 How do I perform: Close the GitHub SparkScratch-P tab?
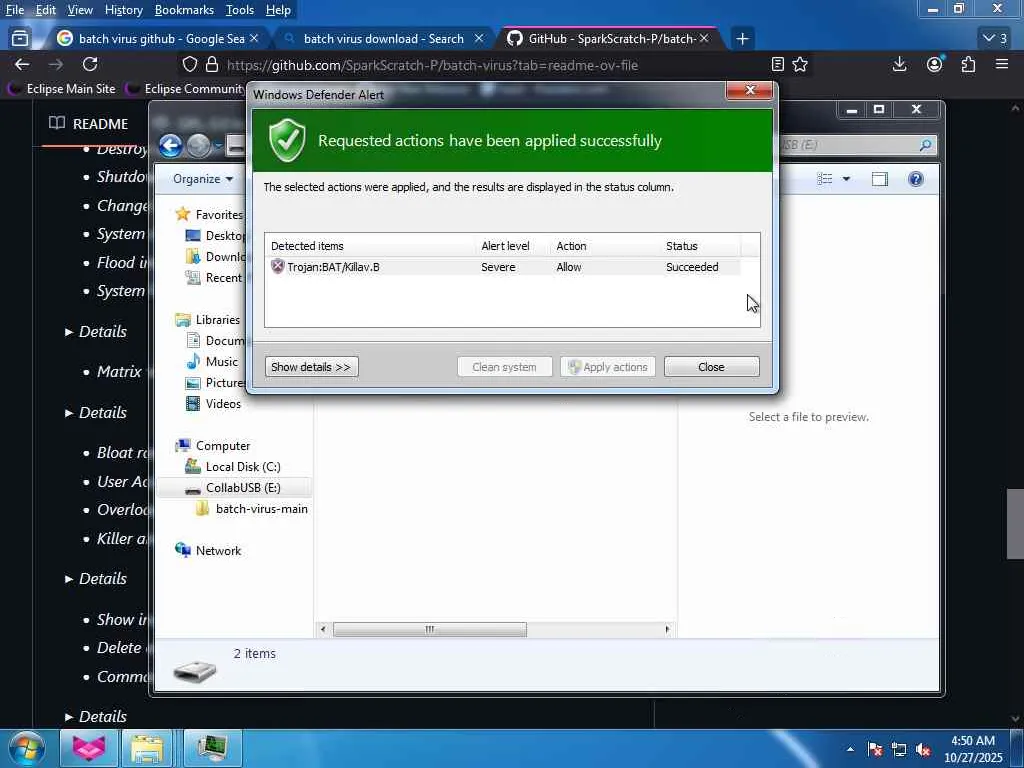pos(704,39)
